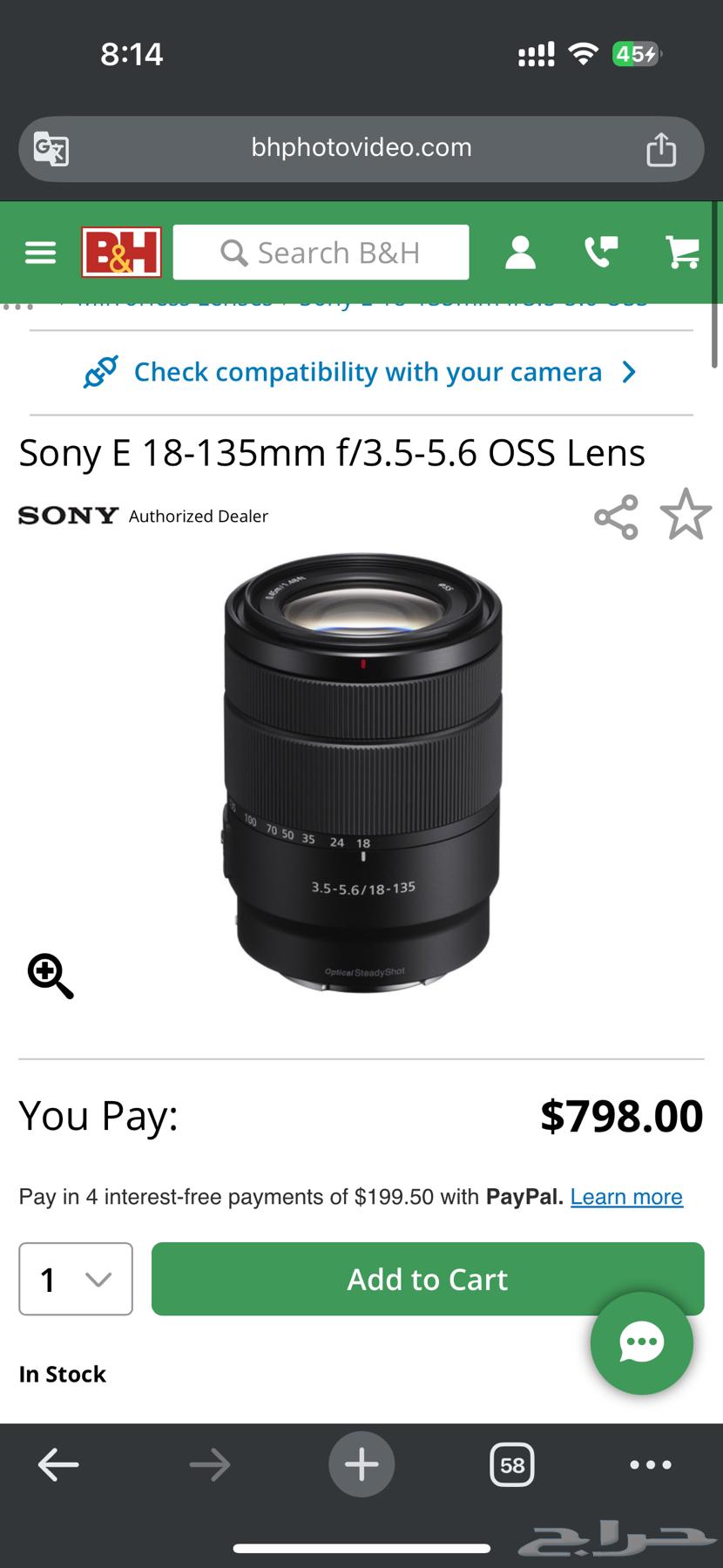Show the 58 open tabs
The height and width of the screenshot is (1568, 723).
tap(511, 1465)
